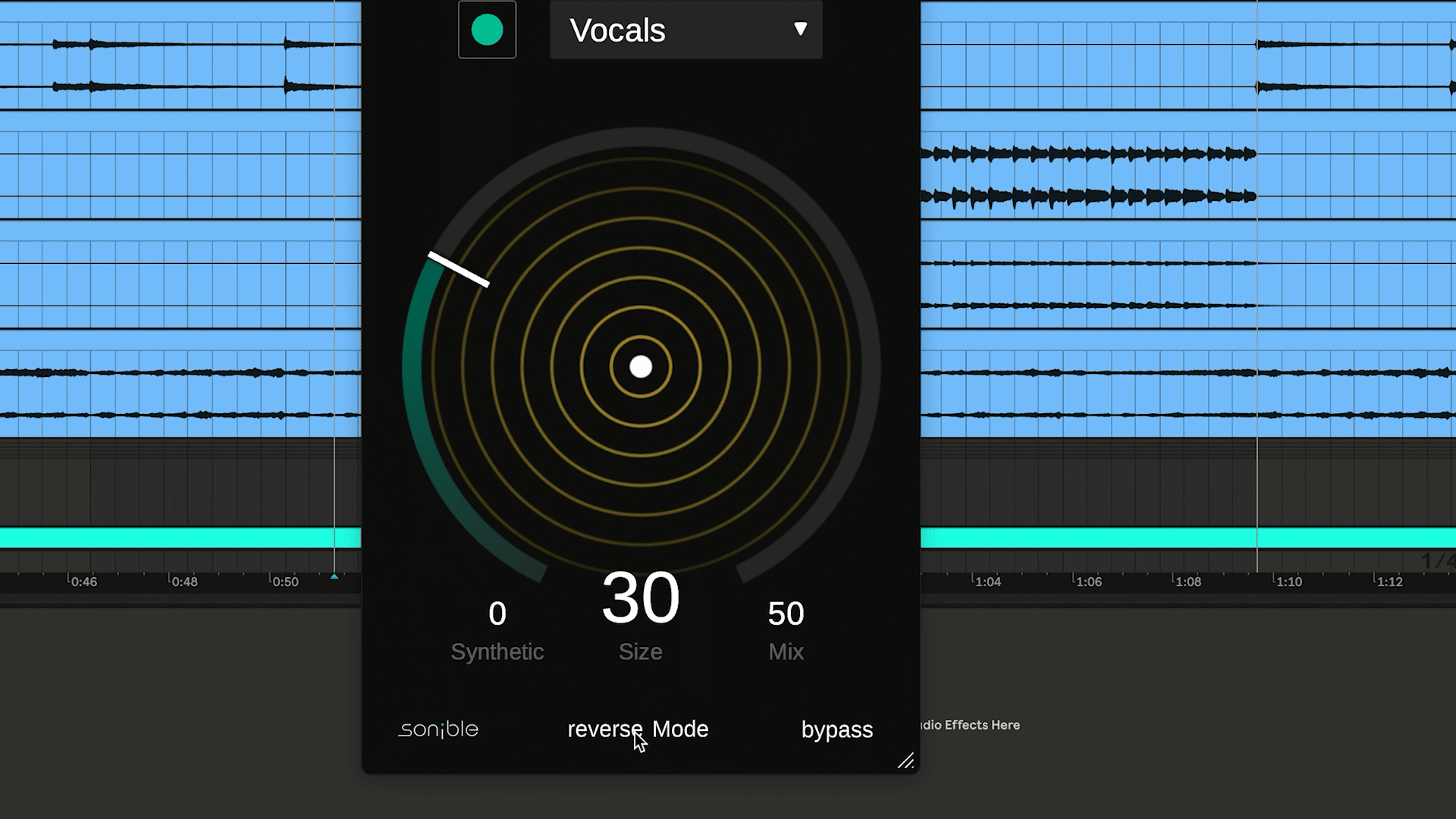Click the 0:48 mark on the timeline ruler
Screen dimensions: 1456x819
tap(184, 582)
